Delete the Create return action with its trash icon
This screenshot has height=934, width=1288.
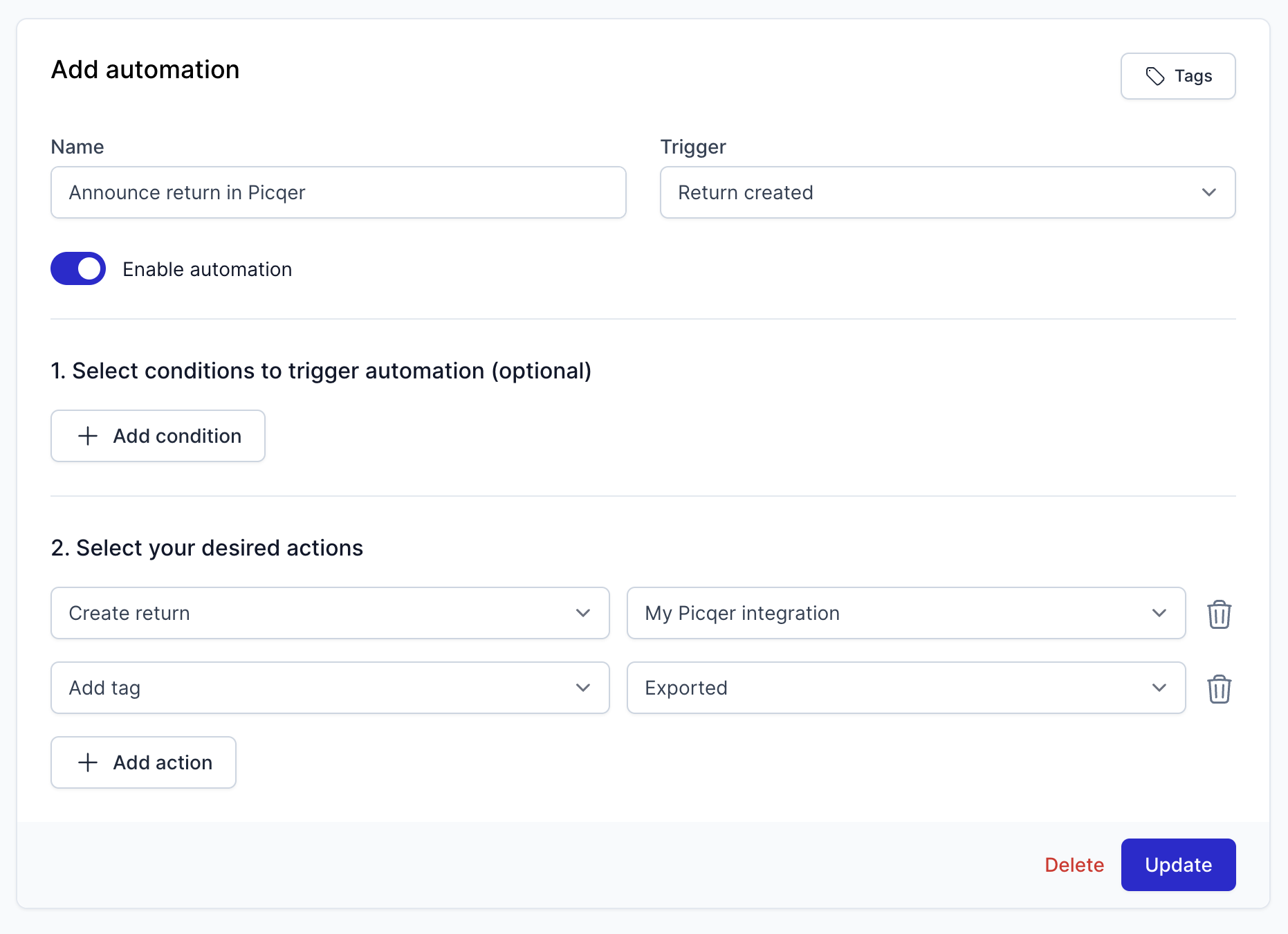click(1219, 614)
